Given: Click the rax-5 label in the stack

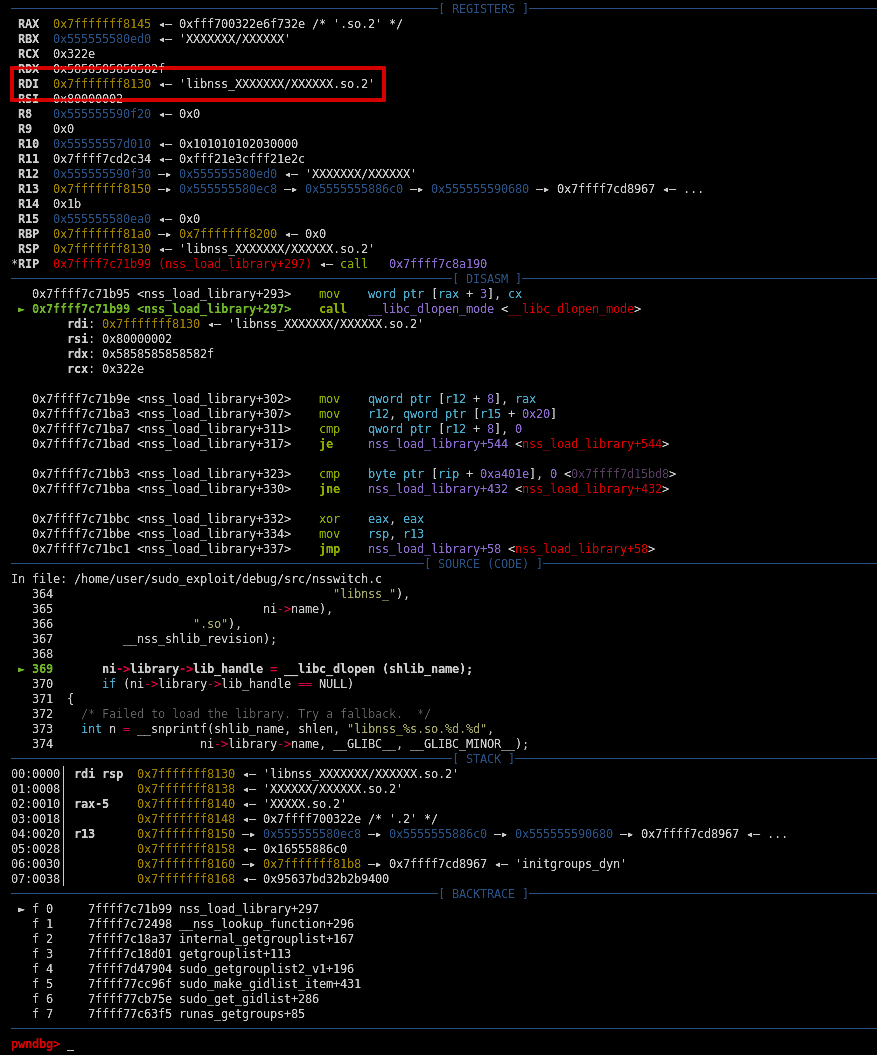Looking at the screenshot, I should pyautogui.click(x=92, y=804).
